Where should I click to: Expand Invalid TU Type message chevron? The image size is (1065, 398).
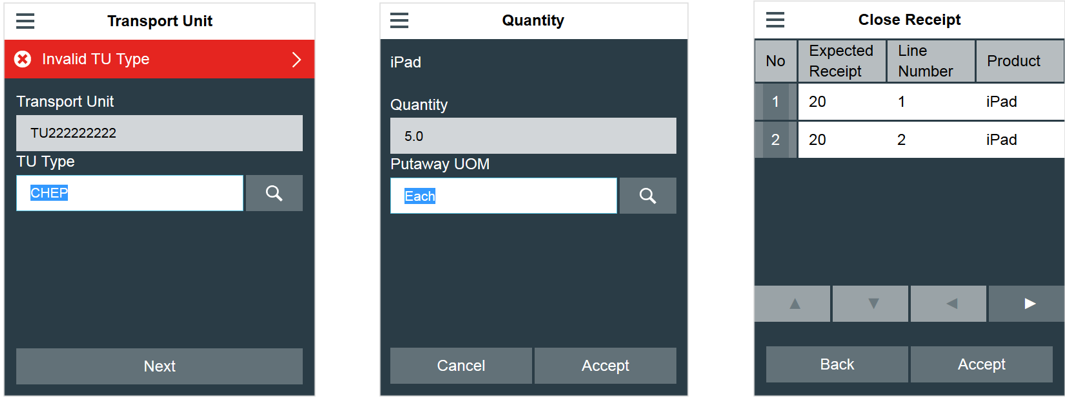click(x=296, y=60)
